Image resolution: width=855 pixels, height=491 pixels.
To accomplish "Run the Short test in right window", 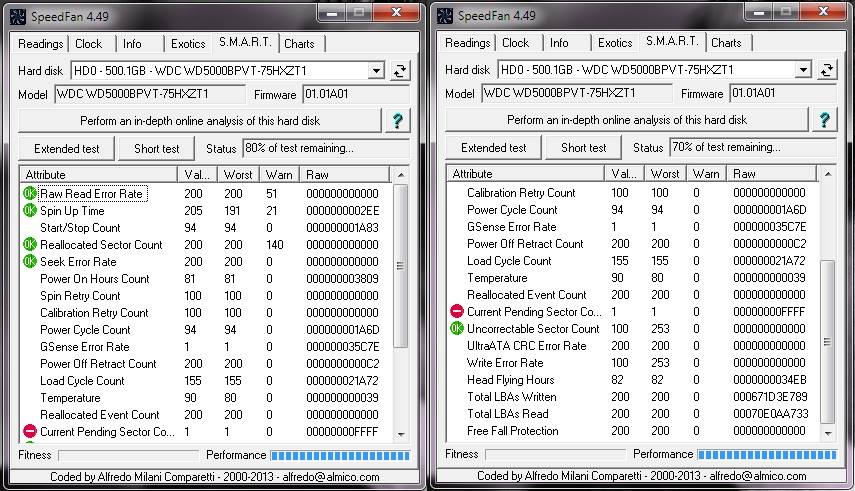I will 583,148.
